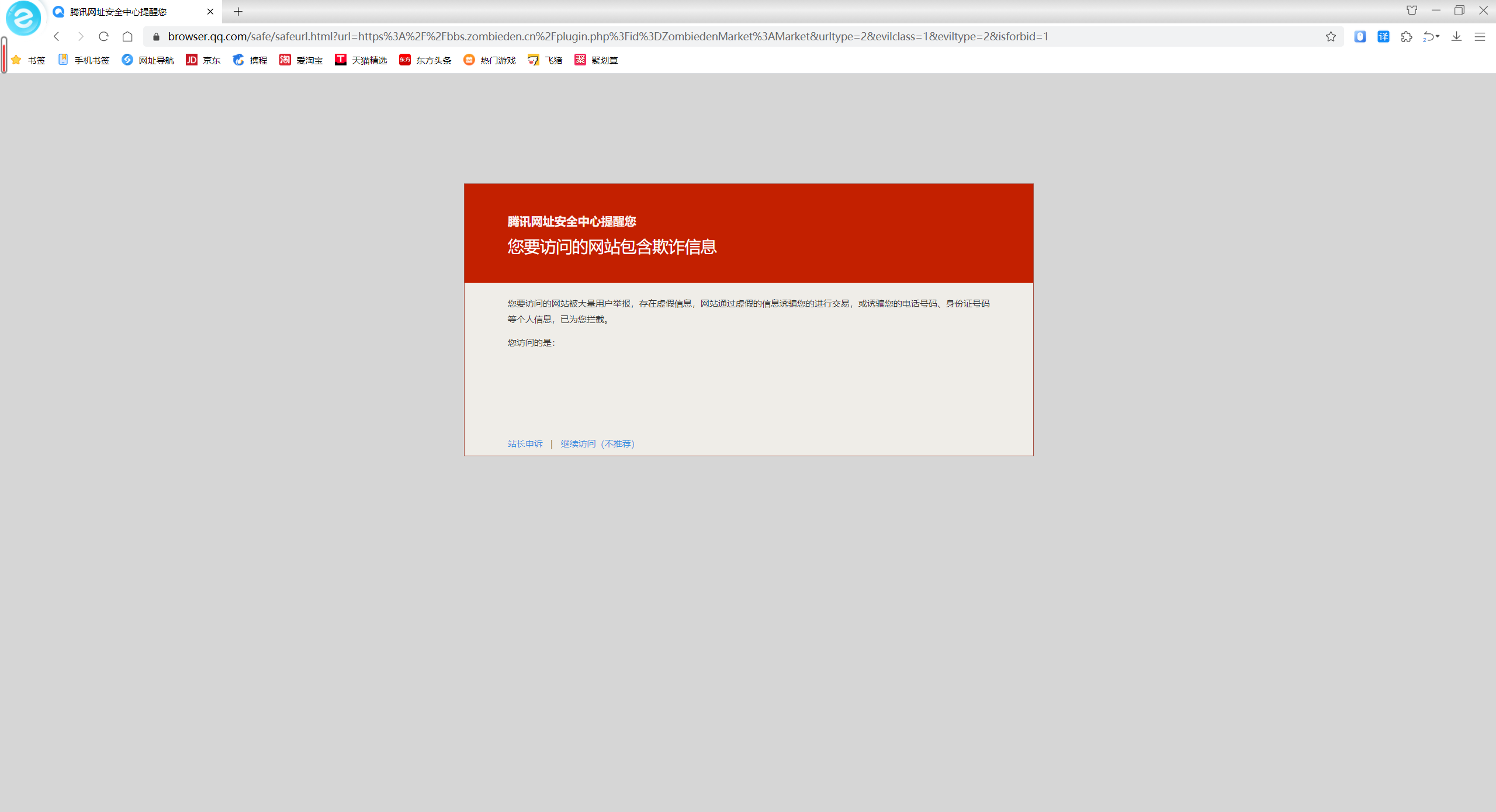Click the 站长申诉 link

click(525, 444)
